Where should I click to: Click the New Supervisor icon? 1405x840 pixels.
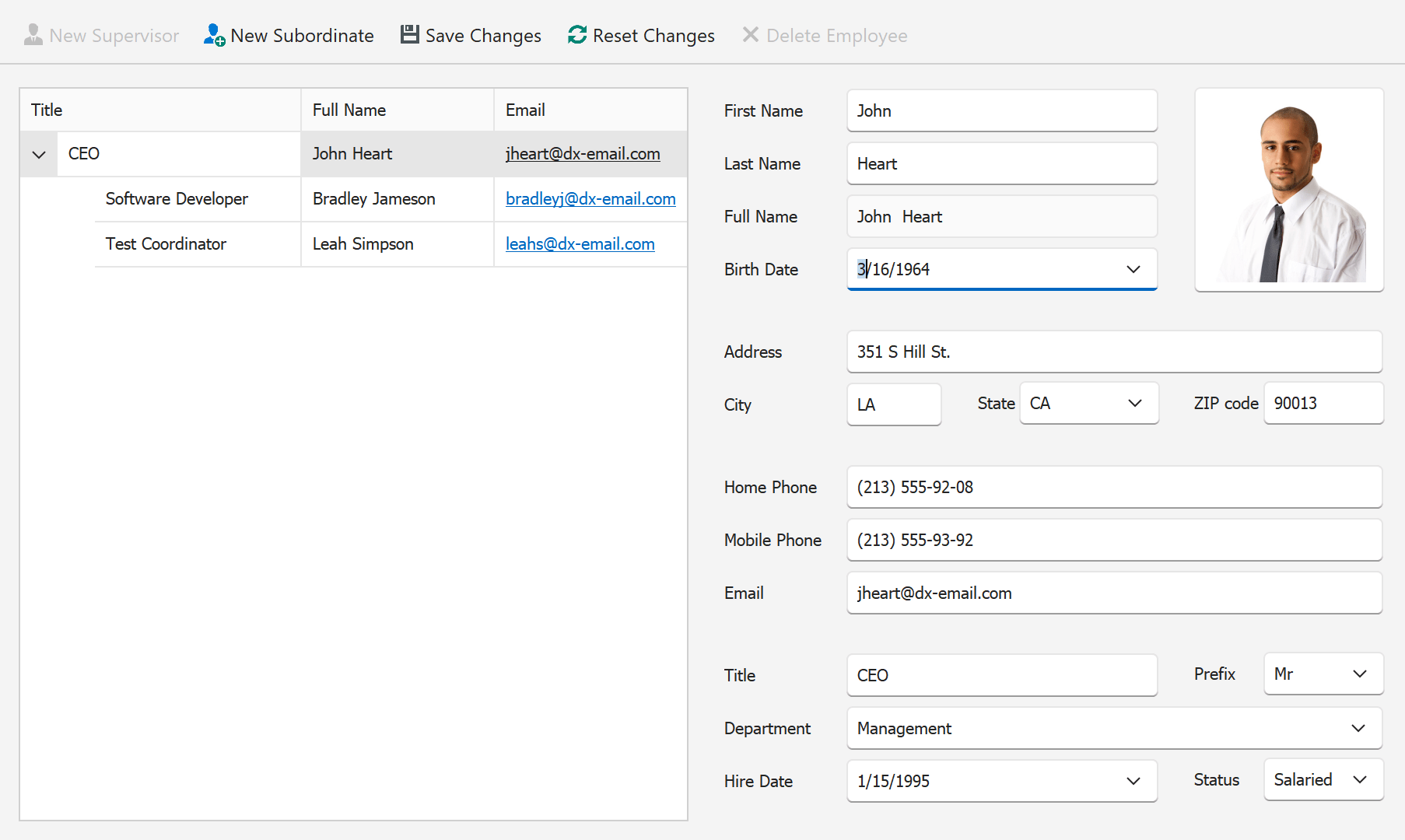tap(33, 34)
